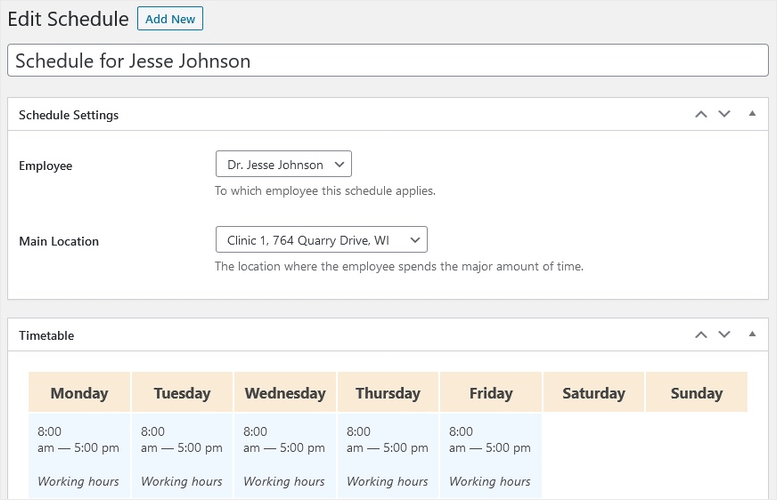
Task: Collapse the Timetable panel triangle
Action: tap(752, 334)
